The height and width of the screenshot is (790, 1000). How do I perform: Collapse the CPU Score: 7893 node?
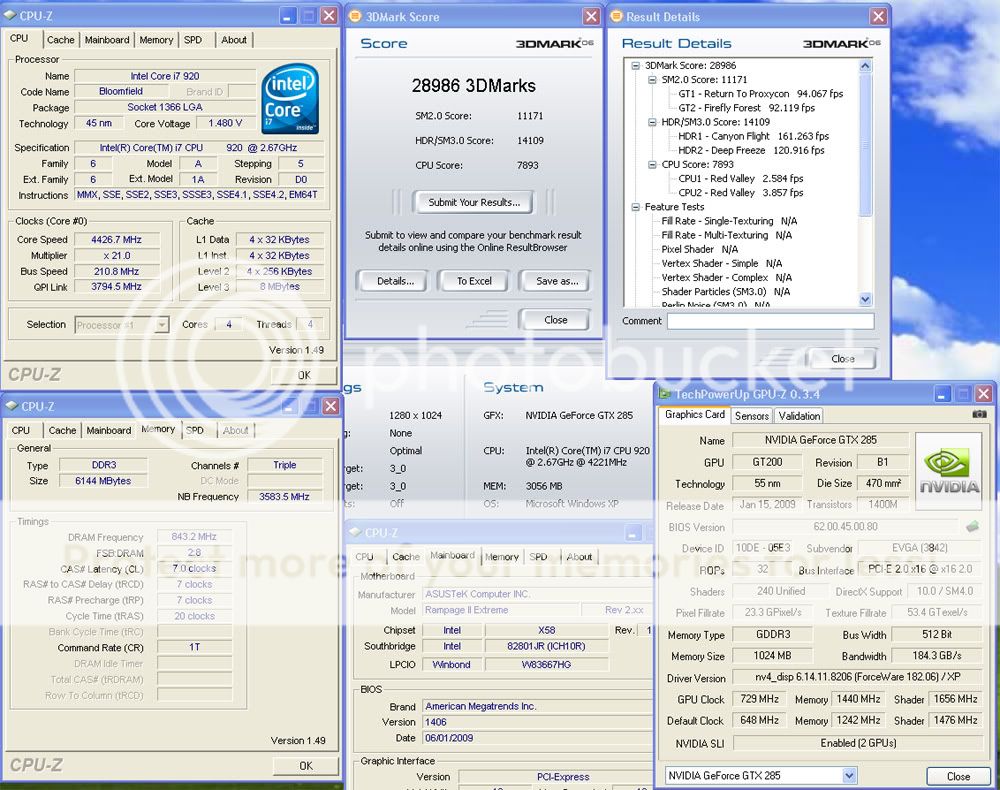(x=652, y=165)
